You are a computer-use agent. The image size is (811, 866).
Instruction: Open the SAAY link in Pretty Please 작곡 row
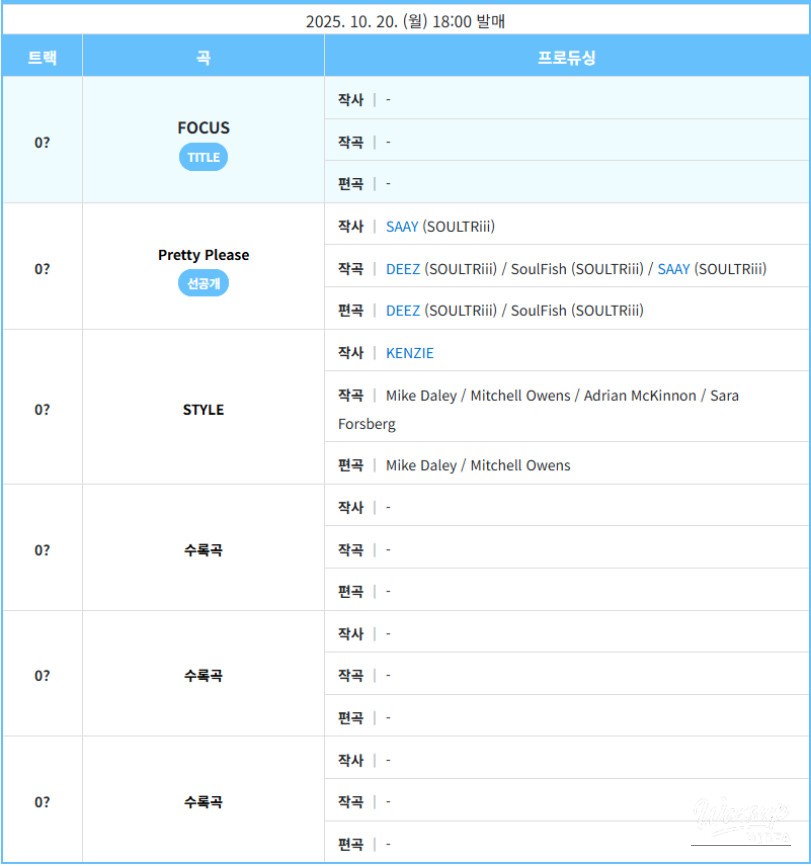673,269
